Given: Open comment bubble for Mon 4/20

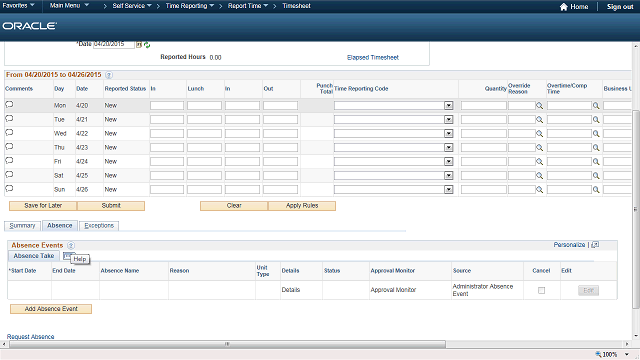Looking at the screenshot, I should pos(9,105).
